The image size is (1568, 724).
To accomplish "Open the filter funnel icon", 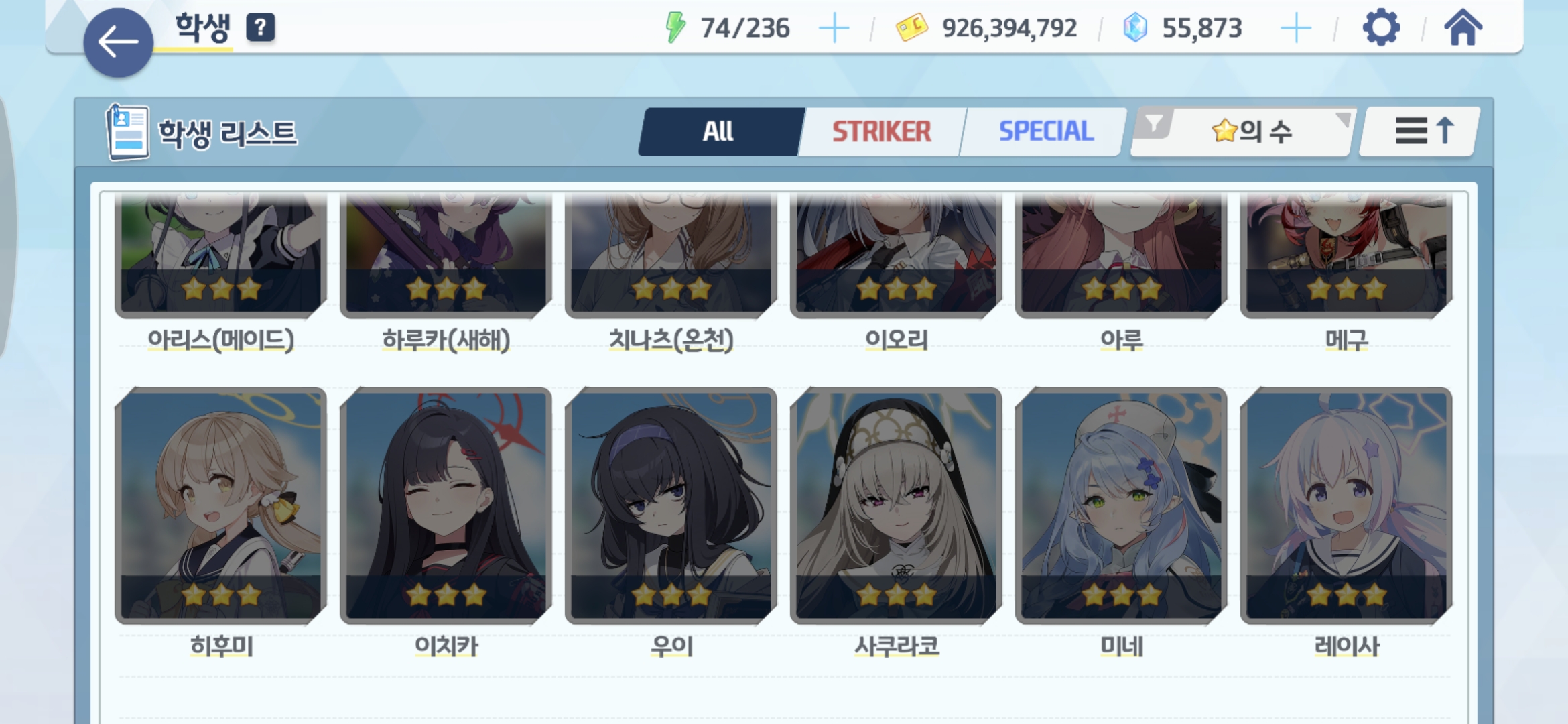I will [x=1154, y=124].
